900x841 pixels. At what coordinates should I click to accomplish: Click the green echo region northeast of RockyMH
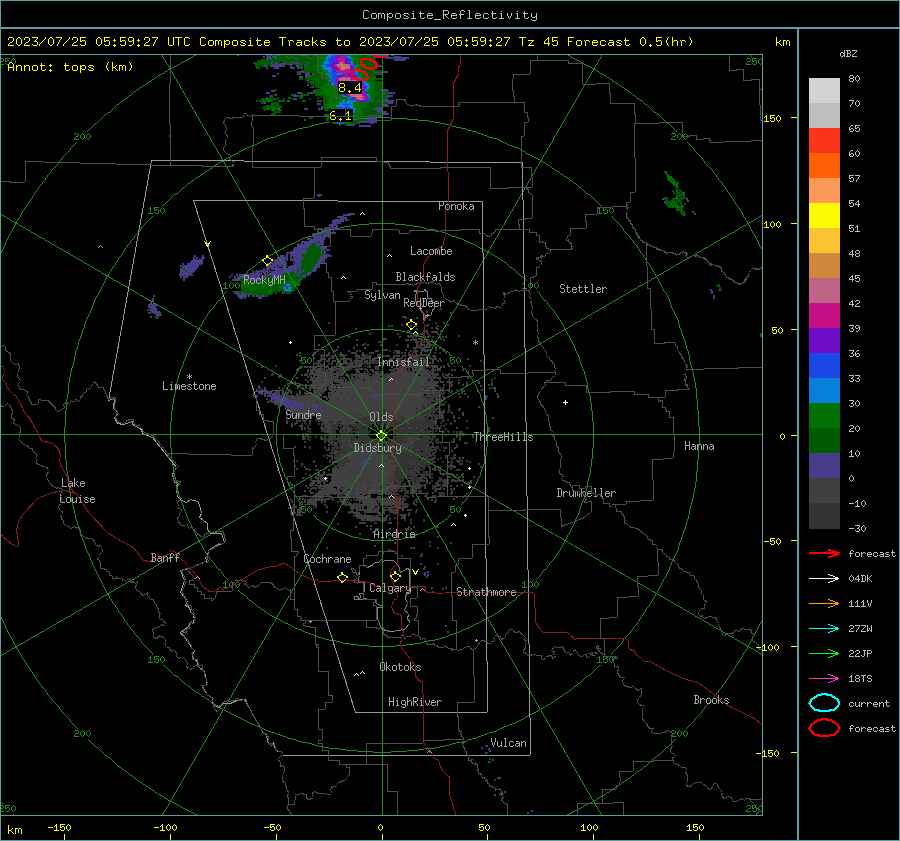point(311,257)
